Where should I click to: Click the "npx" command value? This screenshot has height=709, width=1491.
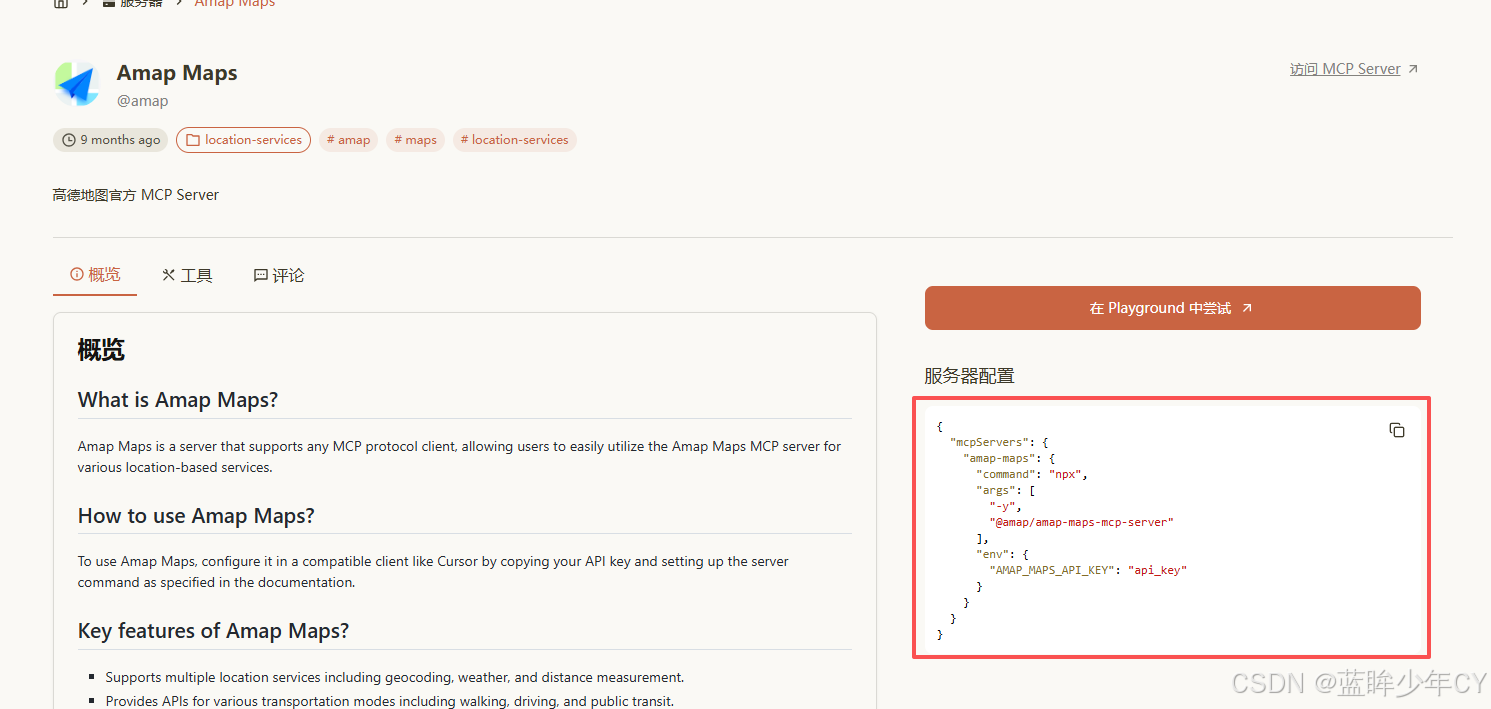1065,474
